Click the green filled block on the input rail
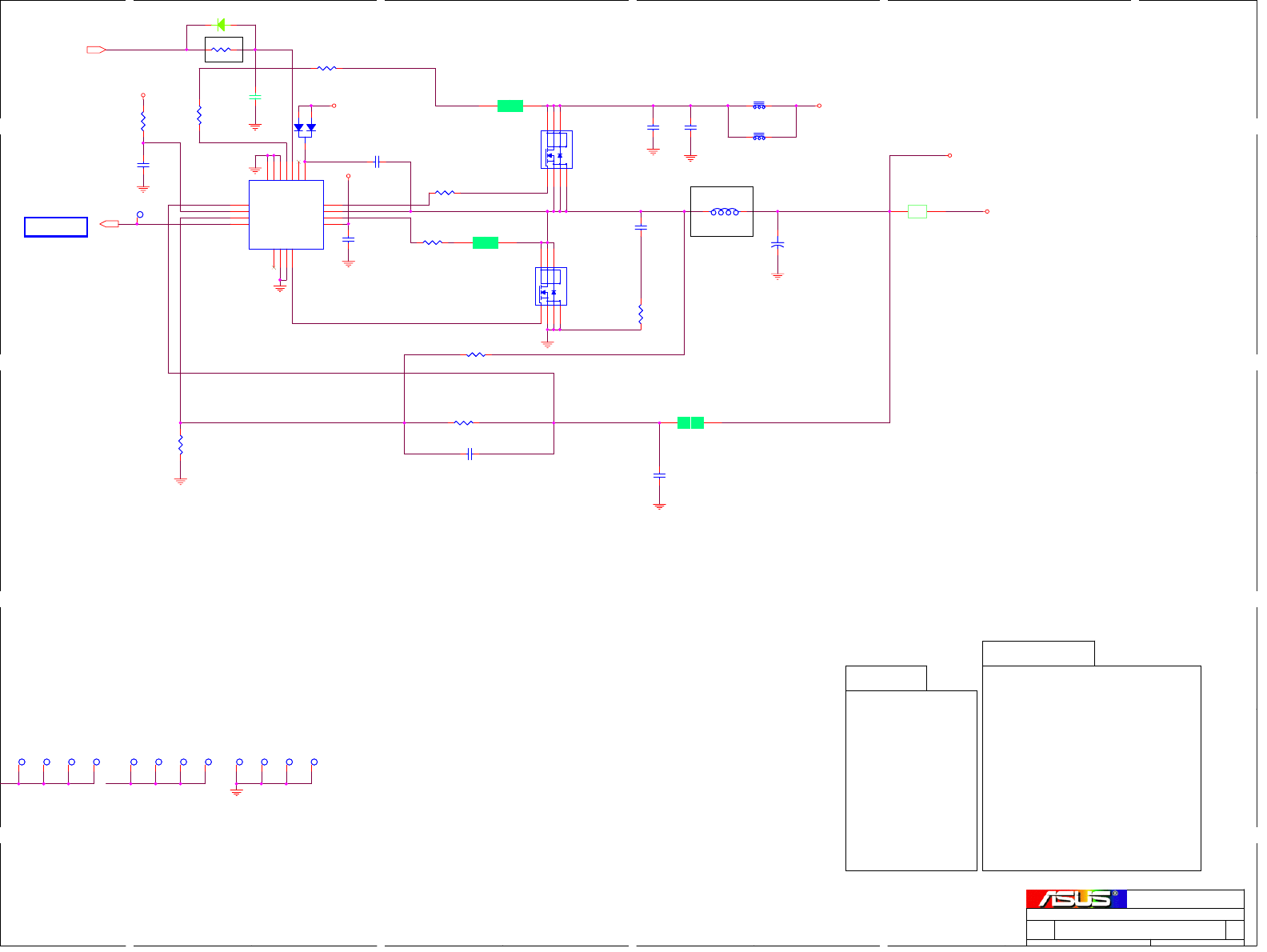Viewport: 1267px width, 952px height. click(510, 106)
